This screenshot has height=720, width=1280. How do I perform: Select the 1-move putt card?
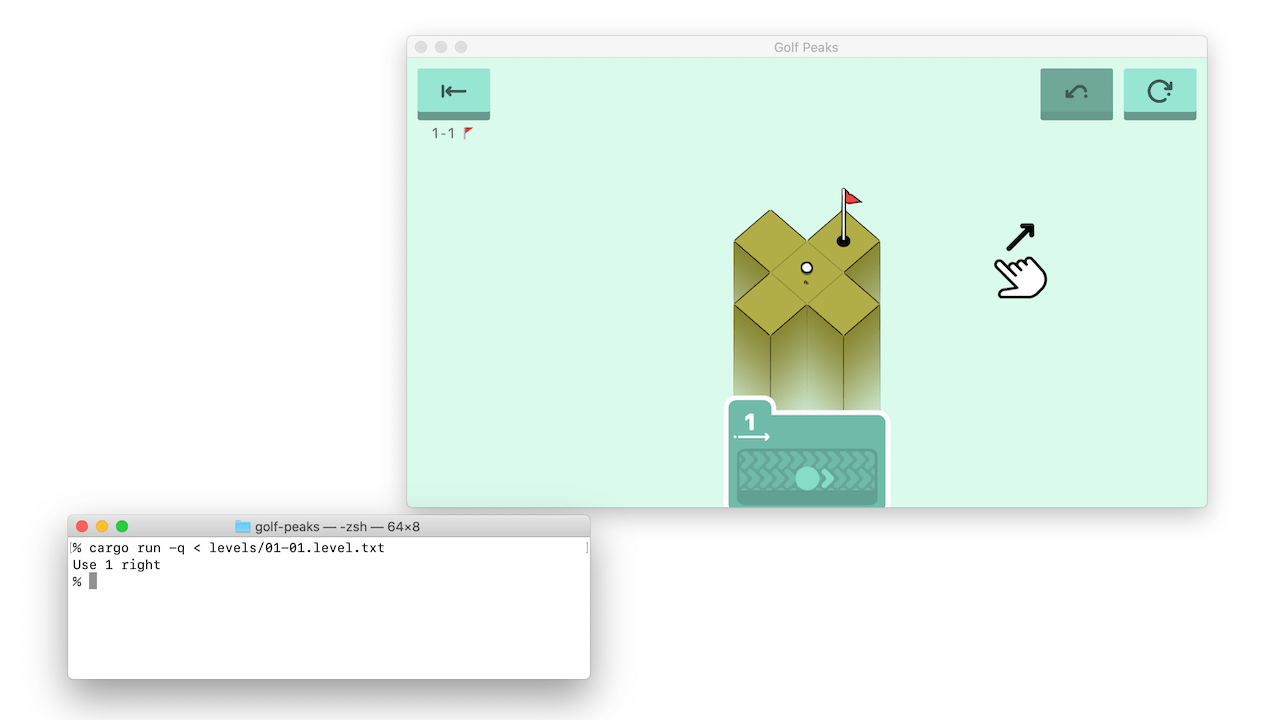tap(807, 453)
